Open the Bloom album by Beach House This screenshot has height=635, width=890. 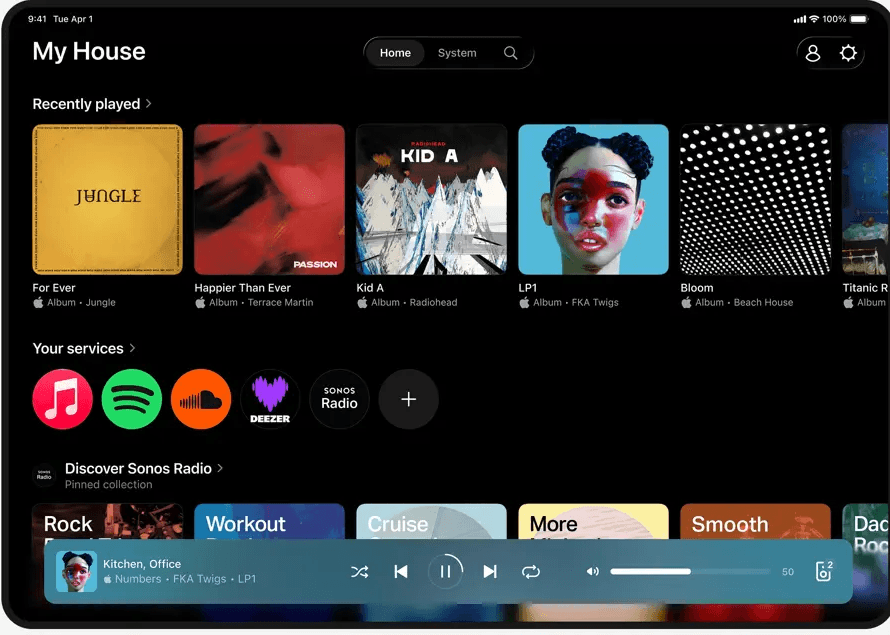pos(755,199)
